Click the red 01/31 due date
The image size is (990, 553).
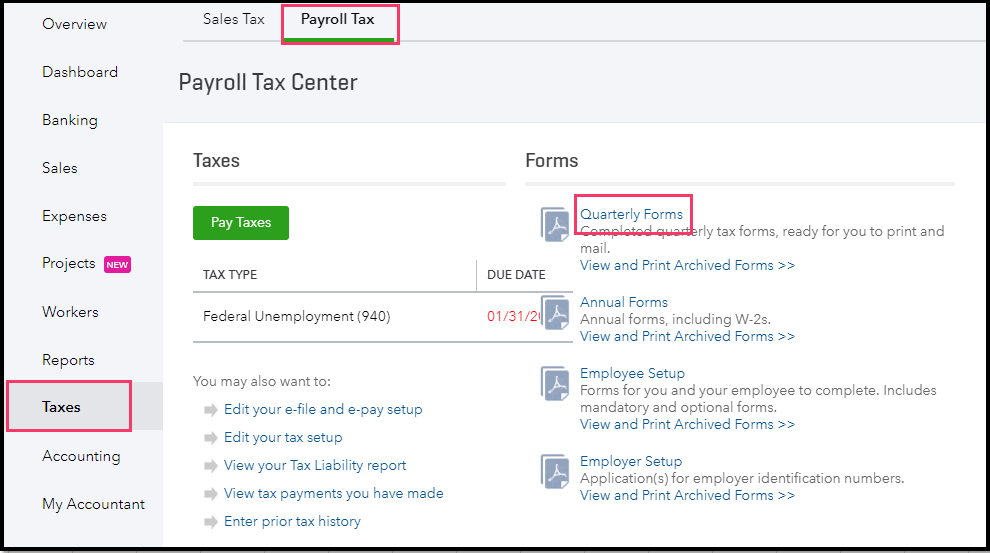click(515, 316)
